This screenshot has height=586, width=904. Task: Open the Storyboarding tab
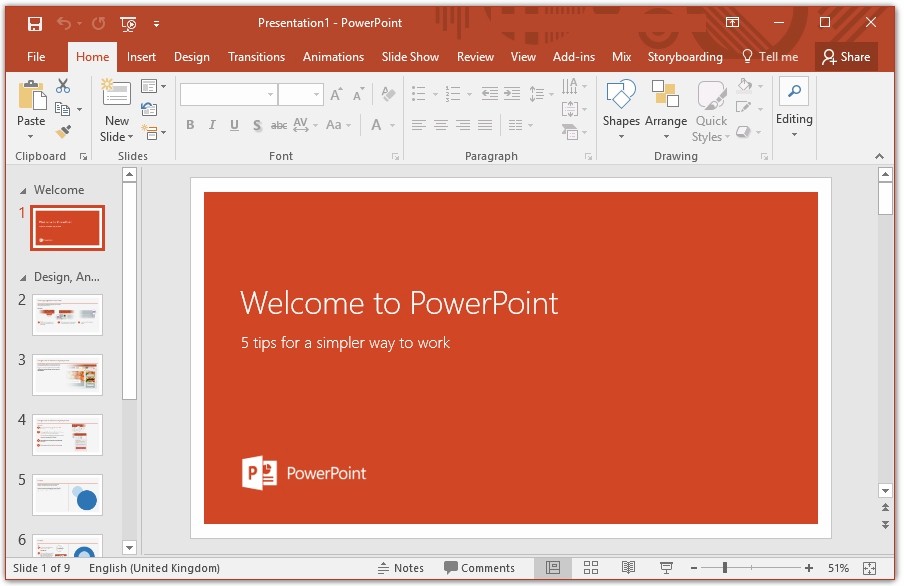685,57
